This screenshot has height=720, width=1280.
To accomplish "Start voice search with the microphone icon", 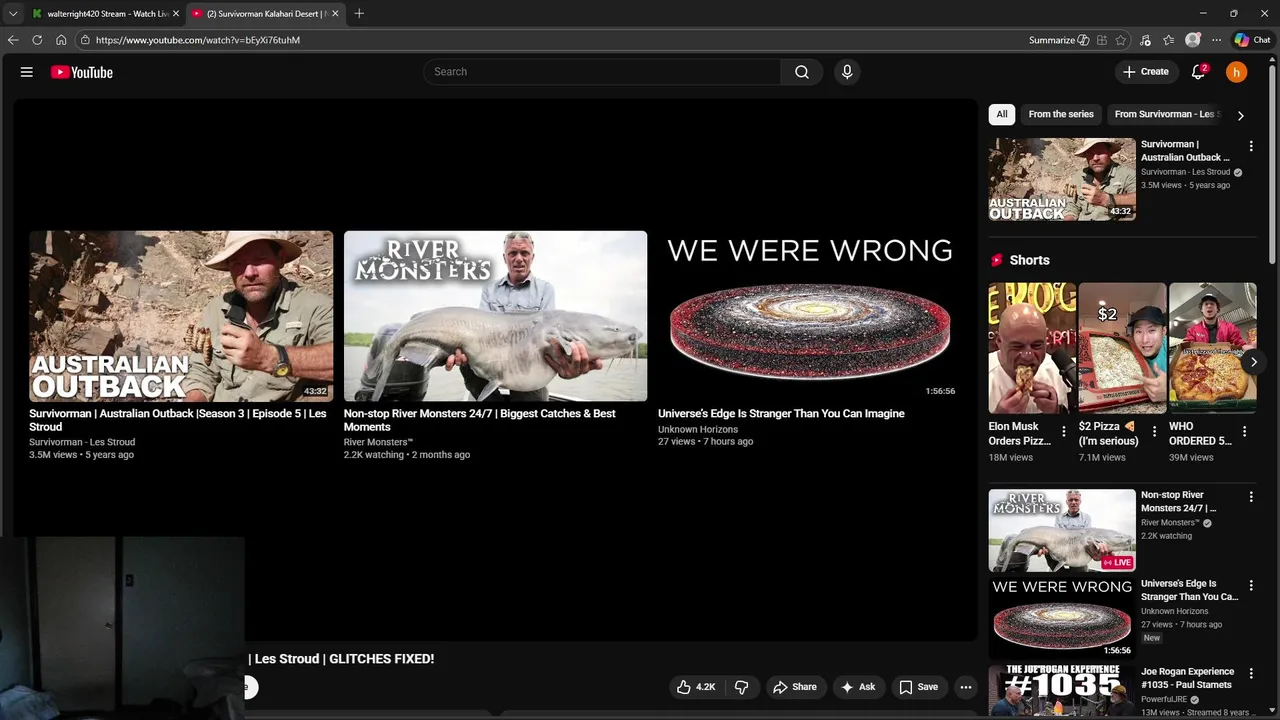I will click(847, 72).
